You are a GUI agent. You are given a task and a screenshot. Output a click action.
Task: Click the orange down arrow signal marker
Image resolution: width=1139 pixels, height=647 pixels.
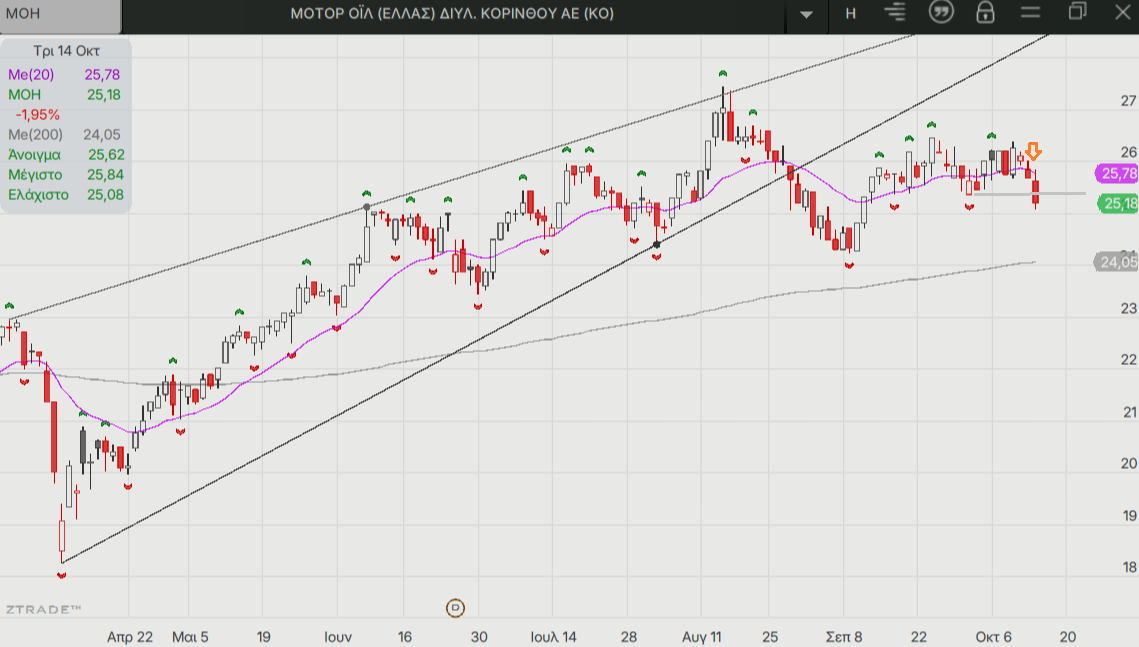click(x=1034, y=152)
